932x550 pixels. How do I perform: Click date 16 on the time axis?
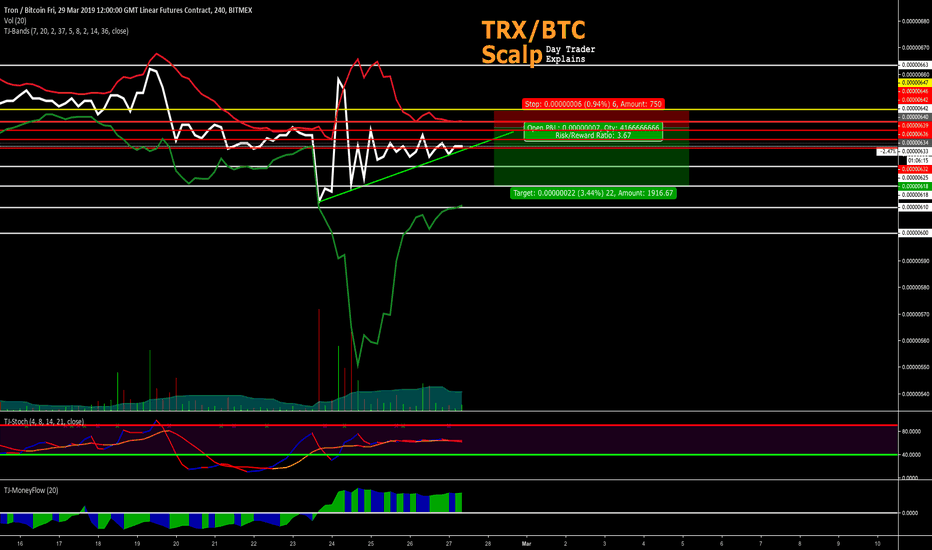20,543
